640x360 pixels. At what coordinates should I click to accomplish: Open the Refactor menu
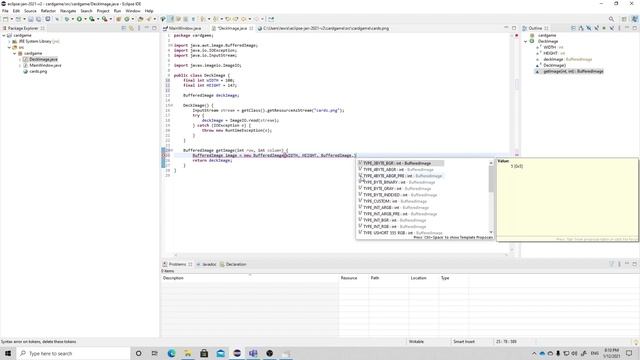coord(48,11)
